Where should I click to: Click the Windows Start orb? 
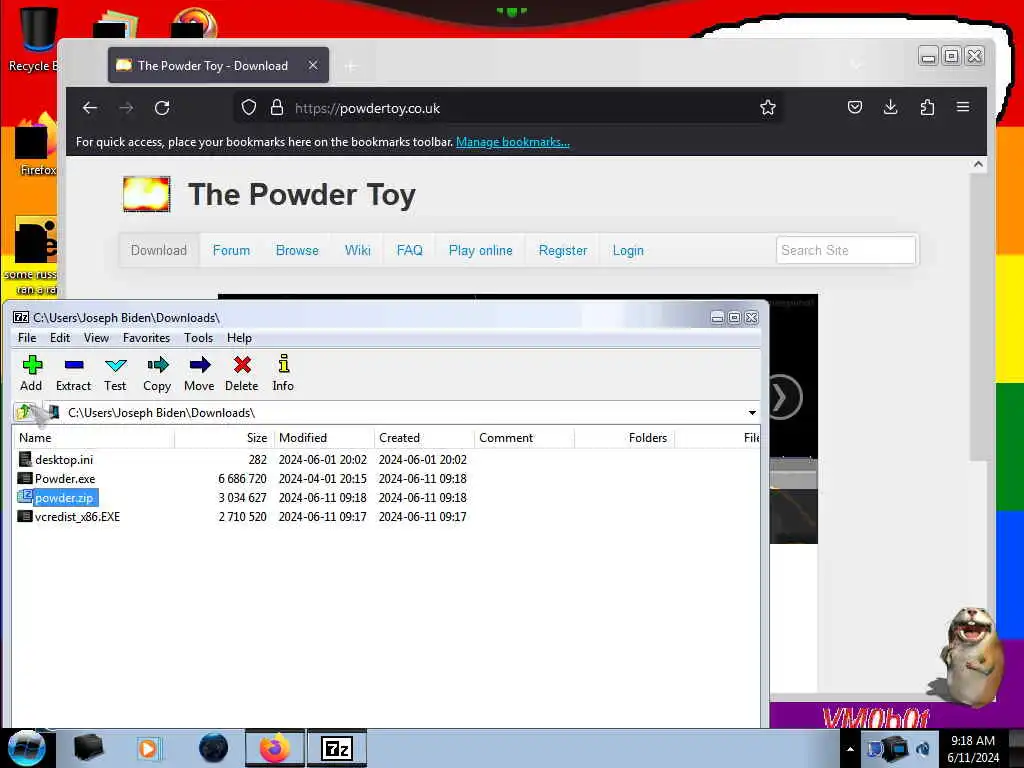[x=27, y=748]
